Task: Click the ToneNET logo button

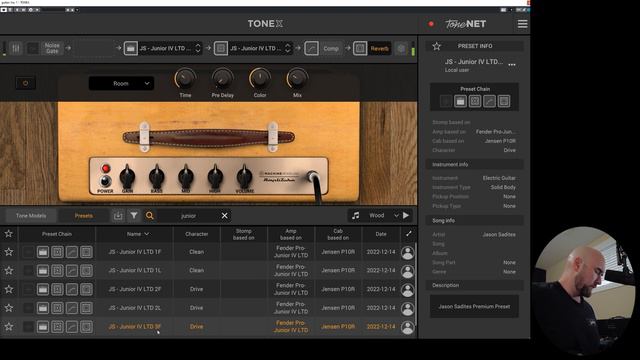Action: [x=466, y=24]
